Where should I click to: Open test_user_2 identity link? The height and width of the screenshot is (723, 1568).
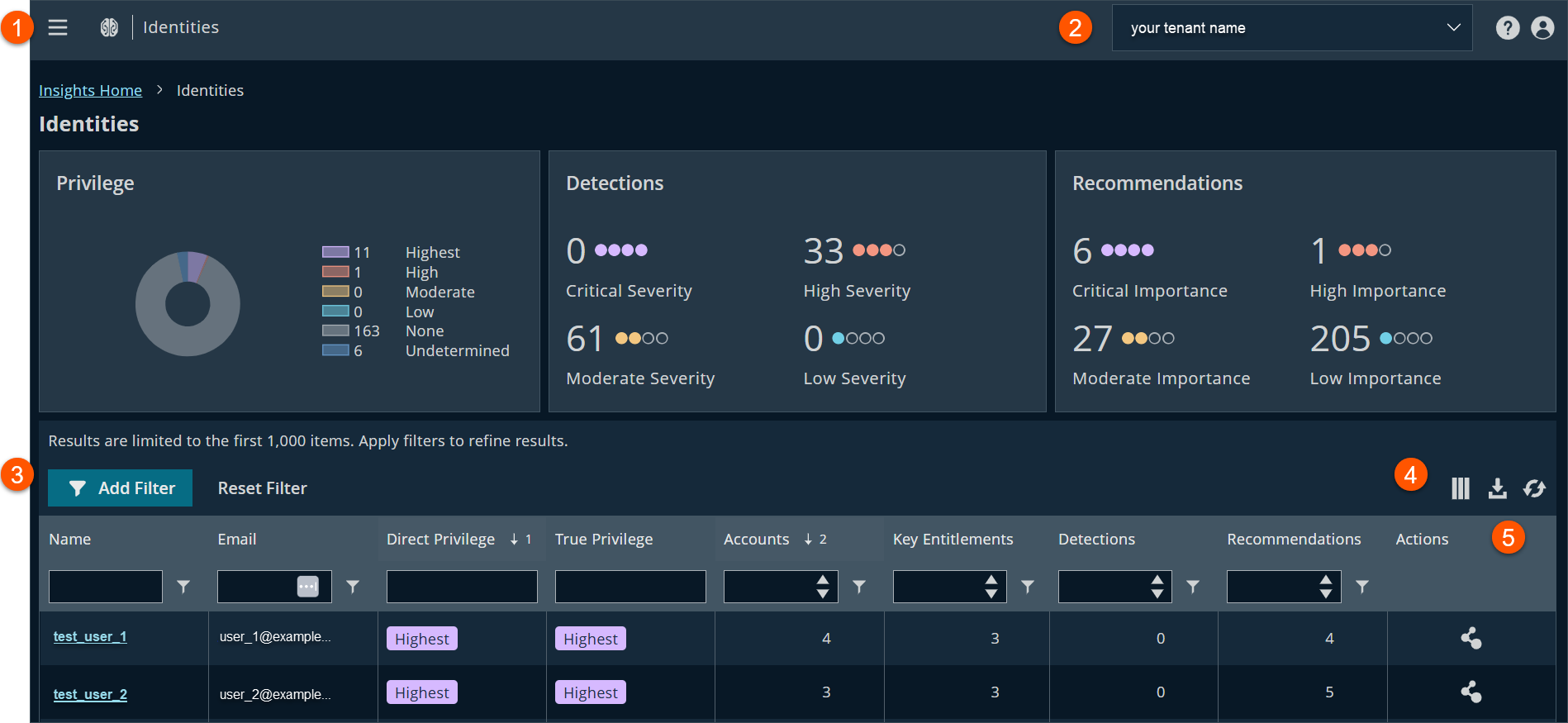pos(90,694)
